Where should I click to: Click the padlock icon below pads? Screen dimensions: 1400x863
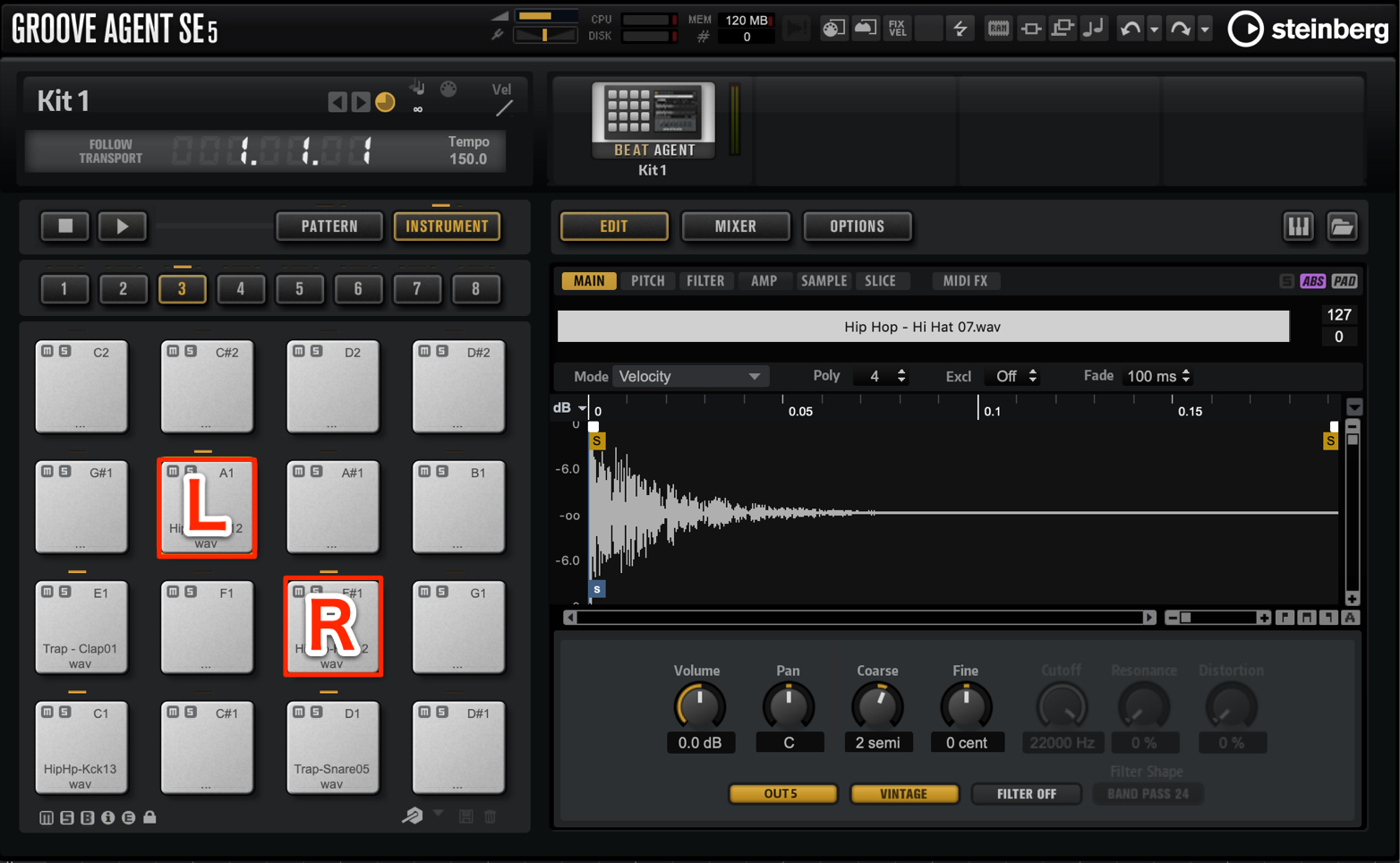pyautogui.click(x=149, y=817)
